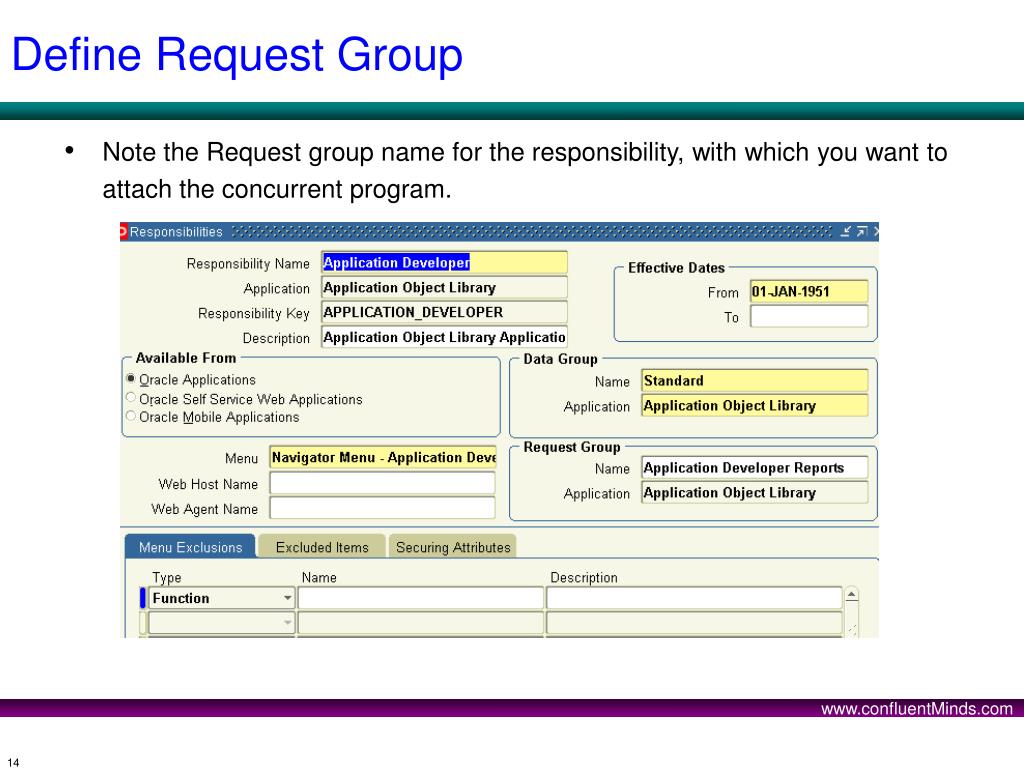The height and width of the screenshot is (768, 1024).
Task: Click the Effective Dates From field
Action: [809, 291]
